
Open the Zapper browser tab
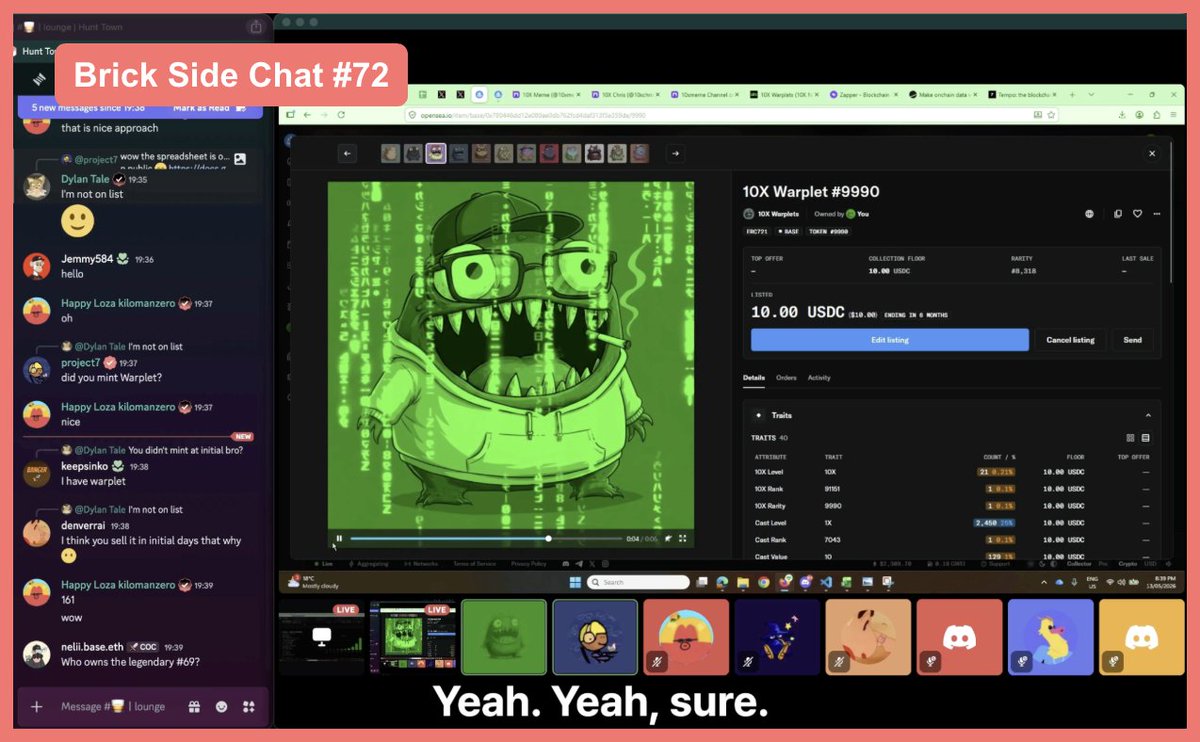863,94
